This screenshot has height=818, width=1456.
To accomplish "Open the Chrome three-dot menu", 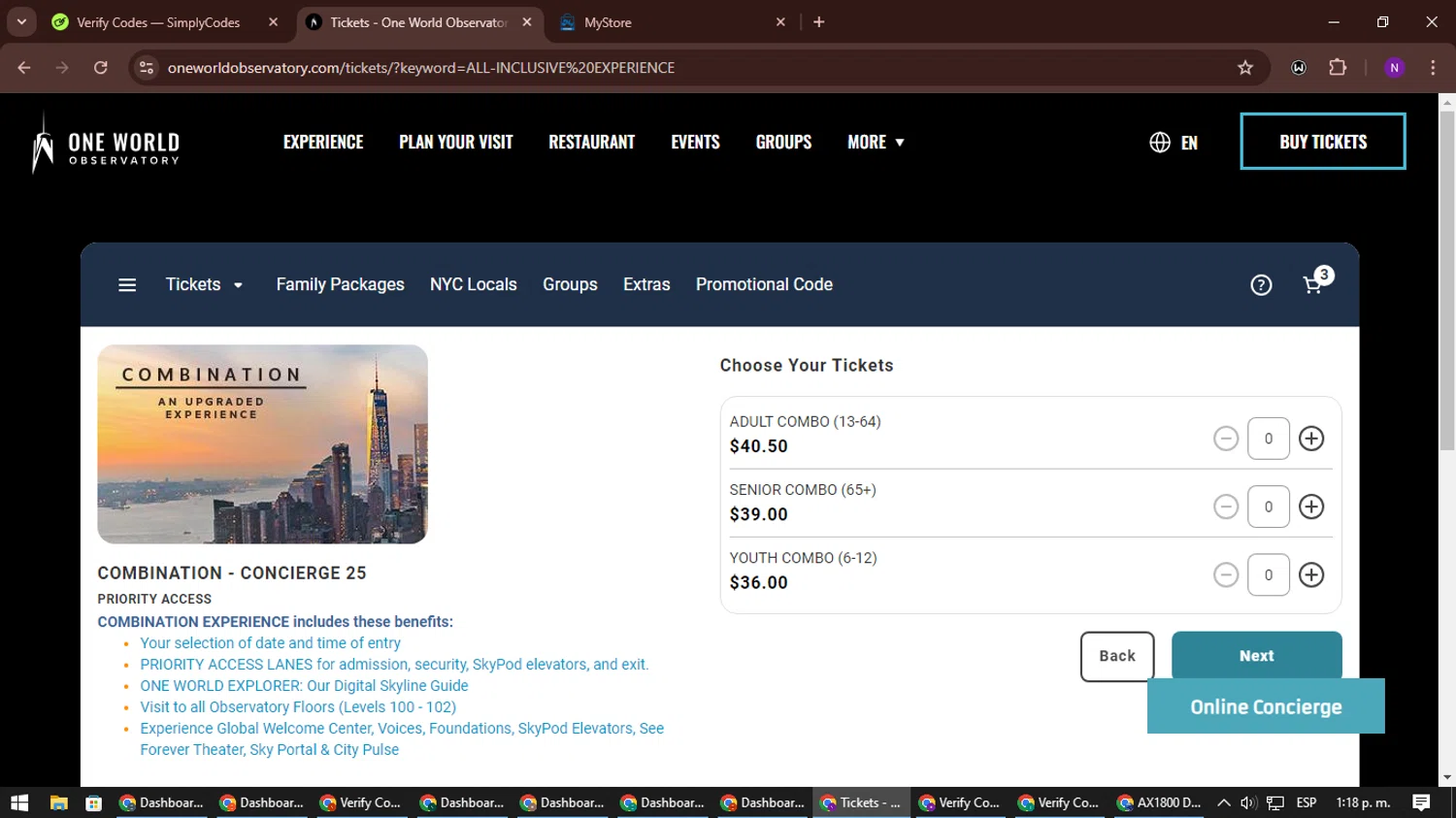I will pyautogui.click(x=1433, y=67).
